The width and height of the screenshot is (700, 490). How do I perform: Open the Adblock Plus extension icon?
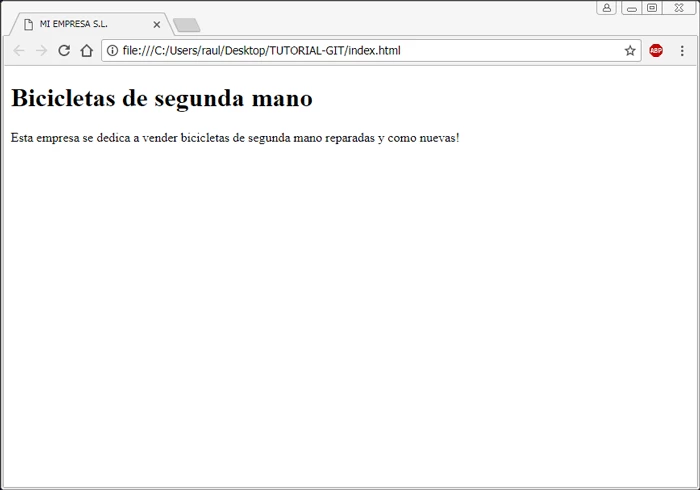[x=656, y=51]
